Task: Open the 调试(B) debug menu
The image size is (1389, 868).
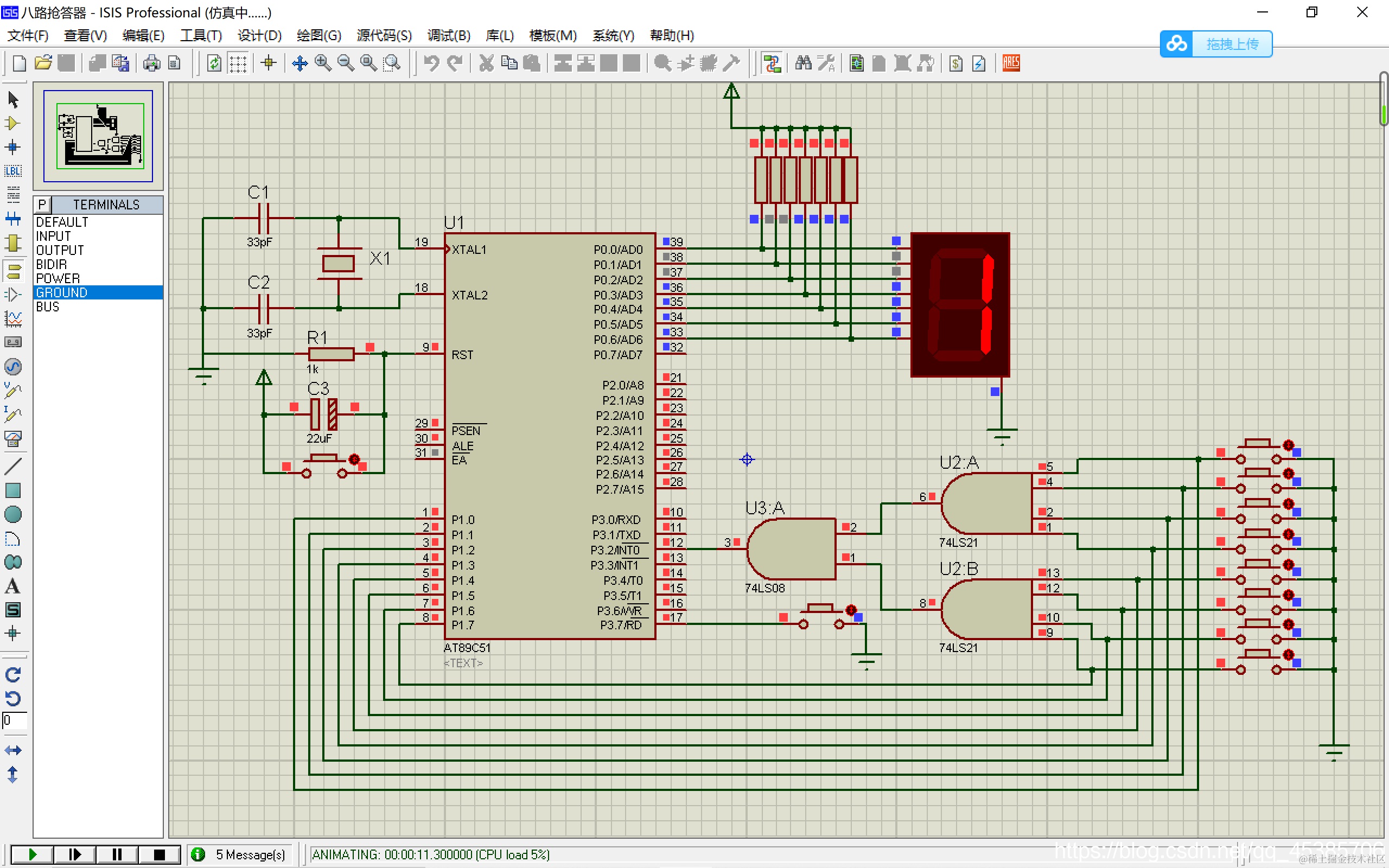Action: [448, 36]
